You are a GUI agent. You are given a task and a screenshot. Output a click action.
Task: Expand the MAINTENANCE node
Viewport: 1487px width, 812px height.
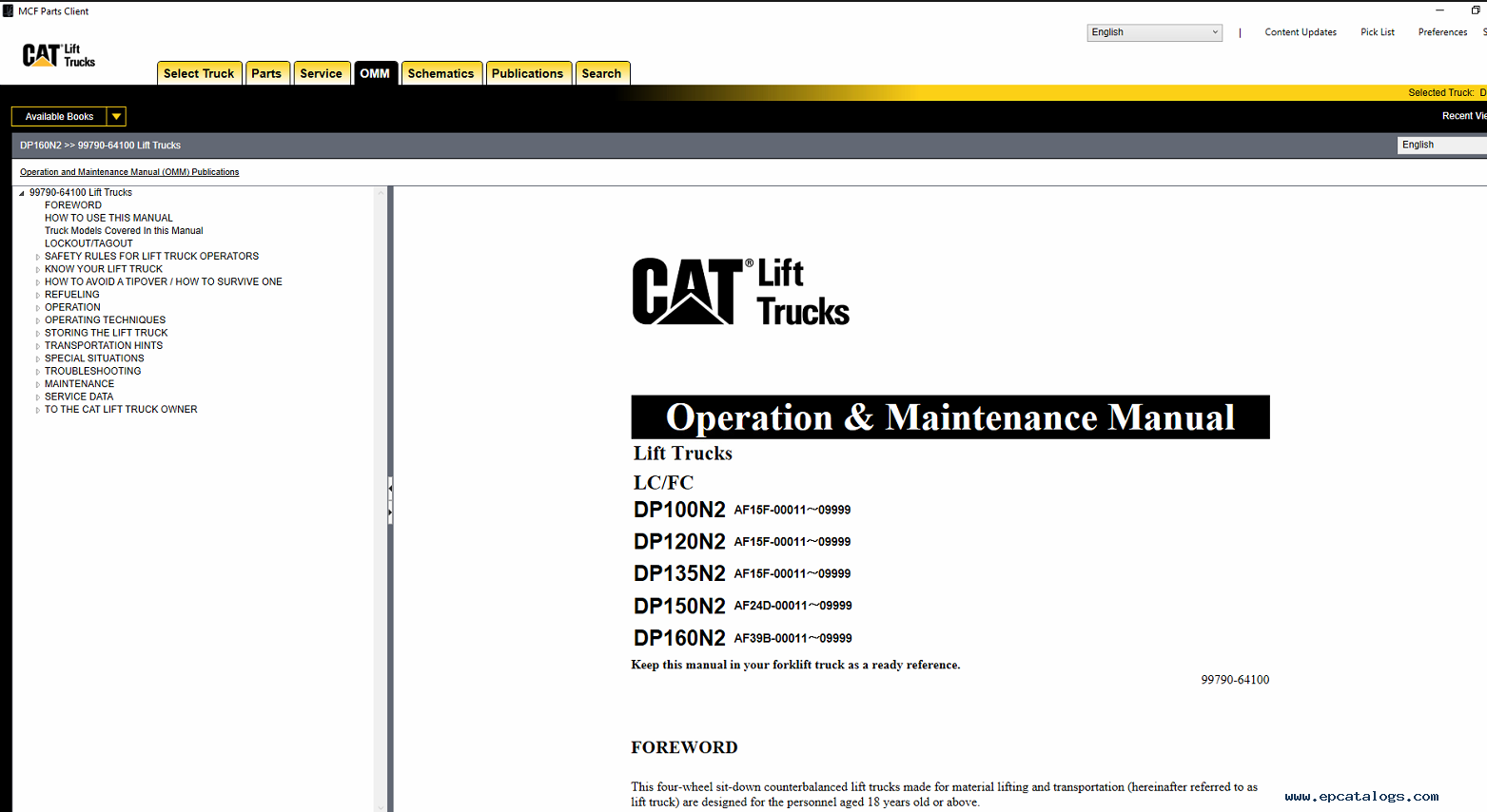tap(38, 384)
